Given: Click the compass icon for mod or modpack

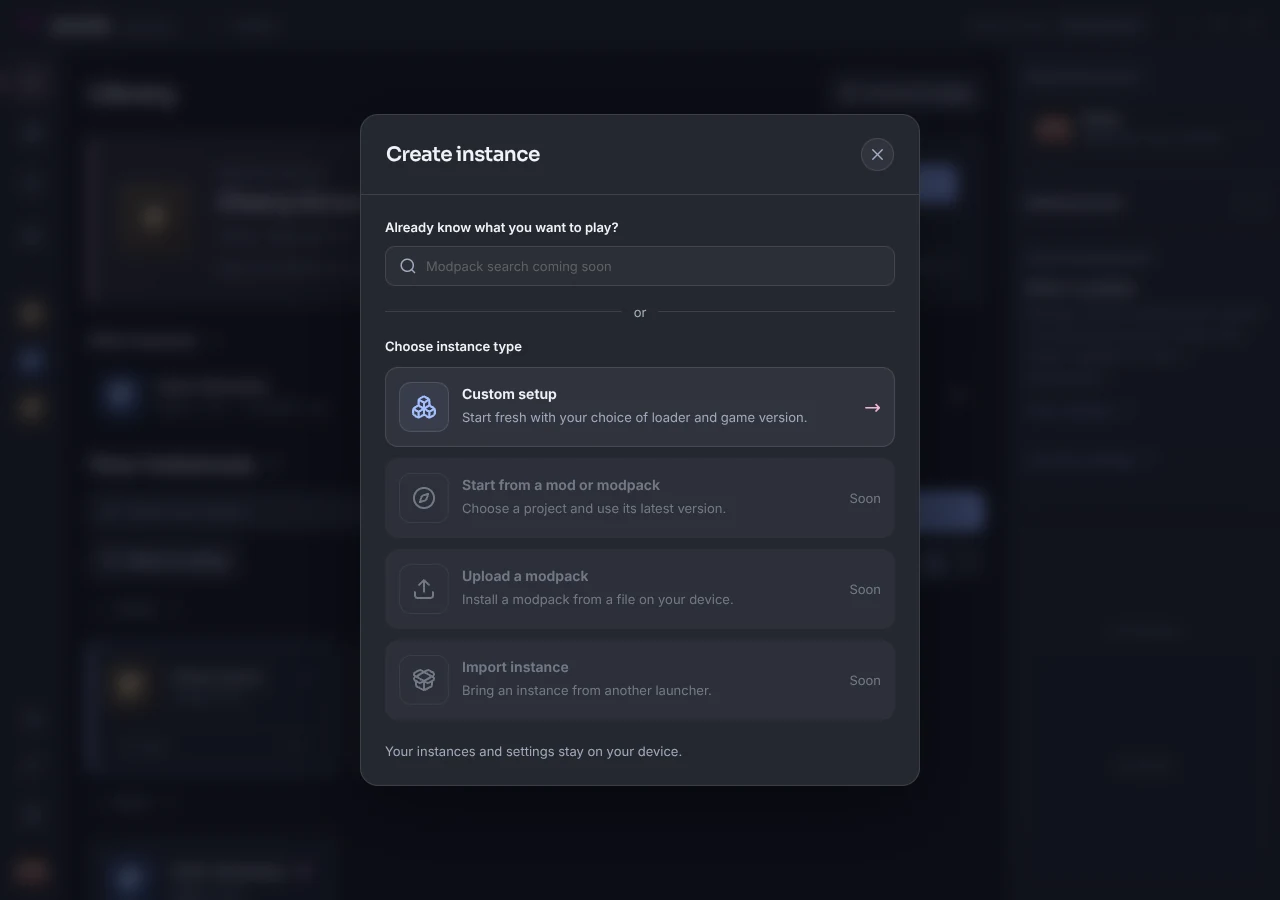Looking at the screenshot, I should coord(424,498).
